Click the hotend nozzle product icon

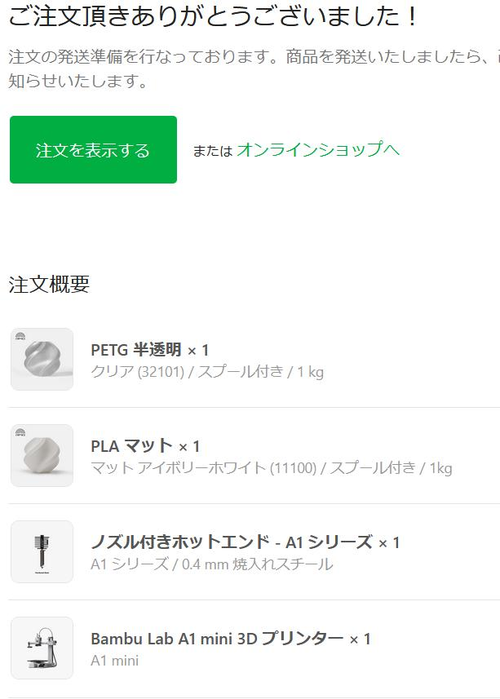[x=42, y=552]
